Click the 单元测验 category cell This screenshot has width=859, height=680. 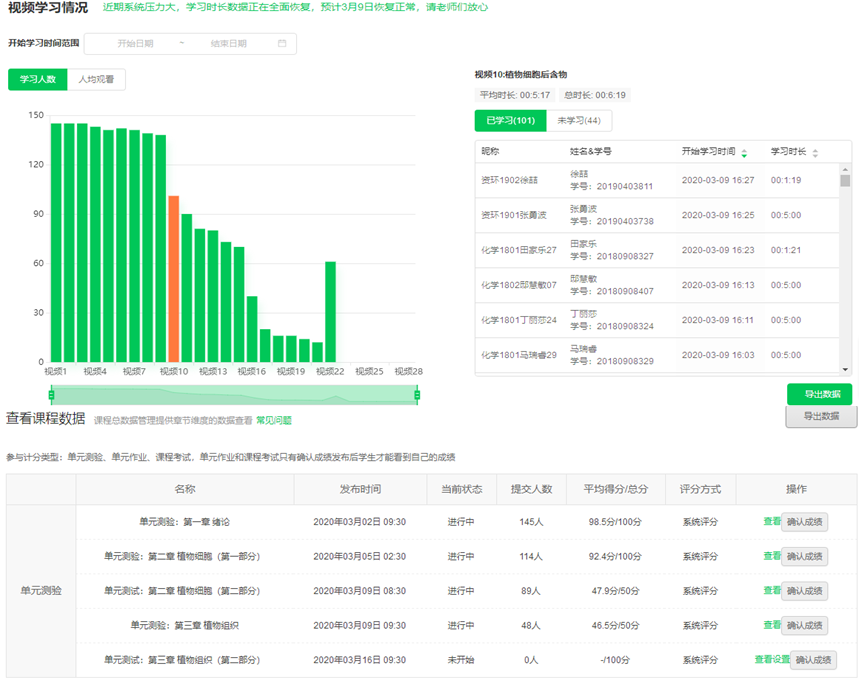[41, 591]
